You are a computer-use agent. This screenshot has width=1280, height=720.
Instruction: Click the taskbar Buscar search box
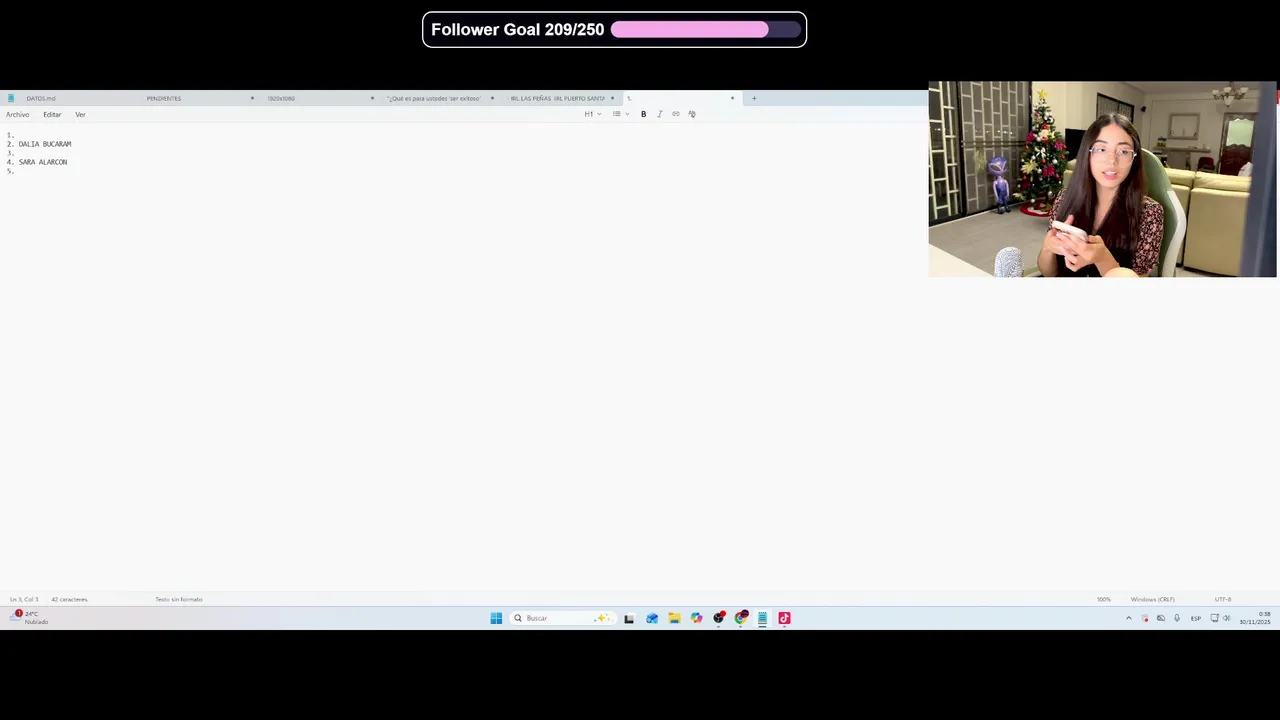click(x=561, y=618)
